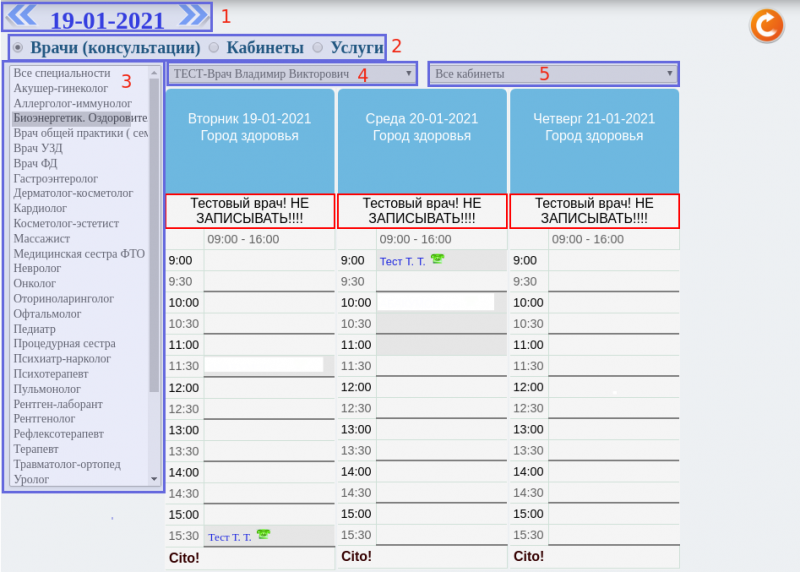Click green phone icon in Wednesday 9:00 slot

coord(437,259)
